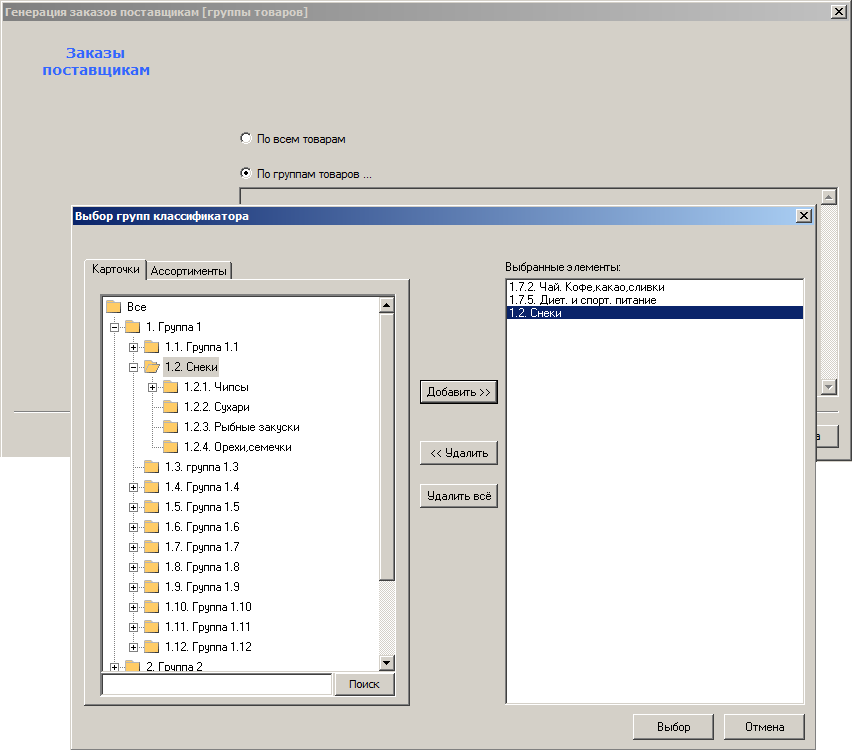Click the folder icon of 'Все'

[114, 307]
